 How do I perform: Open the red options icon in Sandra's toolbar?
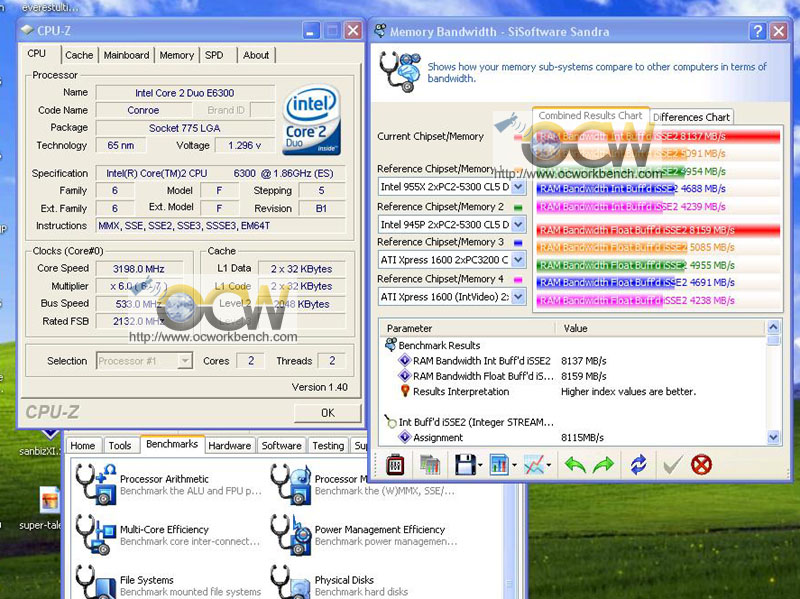click(x=395, y=464)
